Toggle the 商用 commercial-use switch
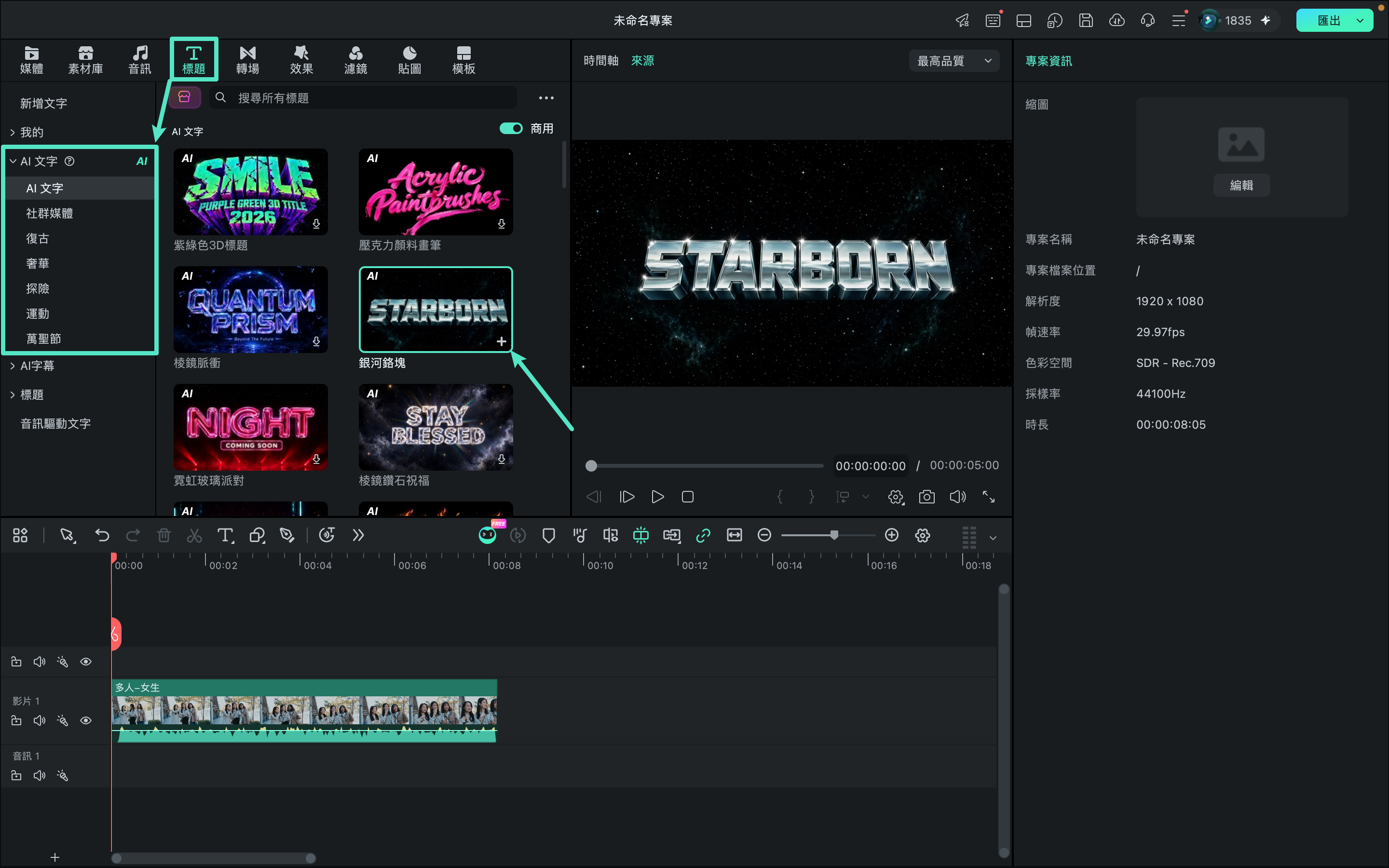The image size is (1389, 868). pyautogui.click(x=511, y=129)
